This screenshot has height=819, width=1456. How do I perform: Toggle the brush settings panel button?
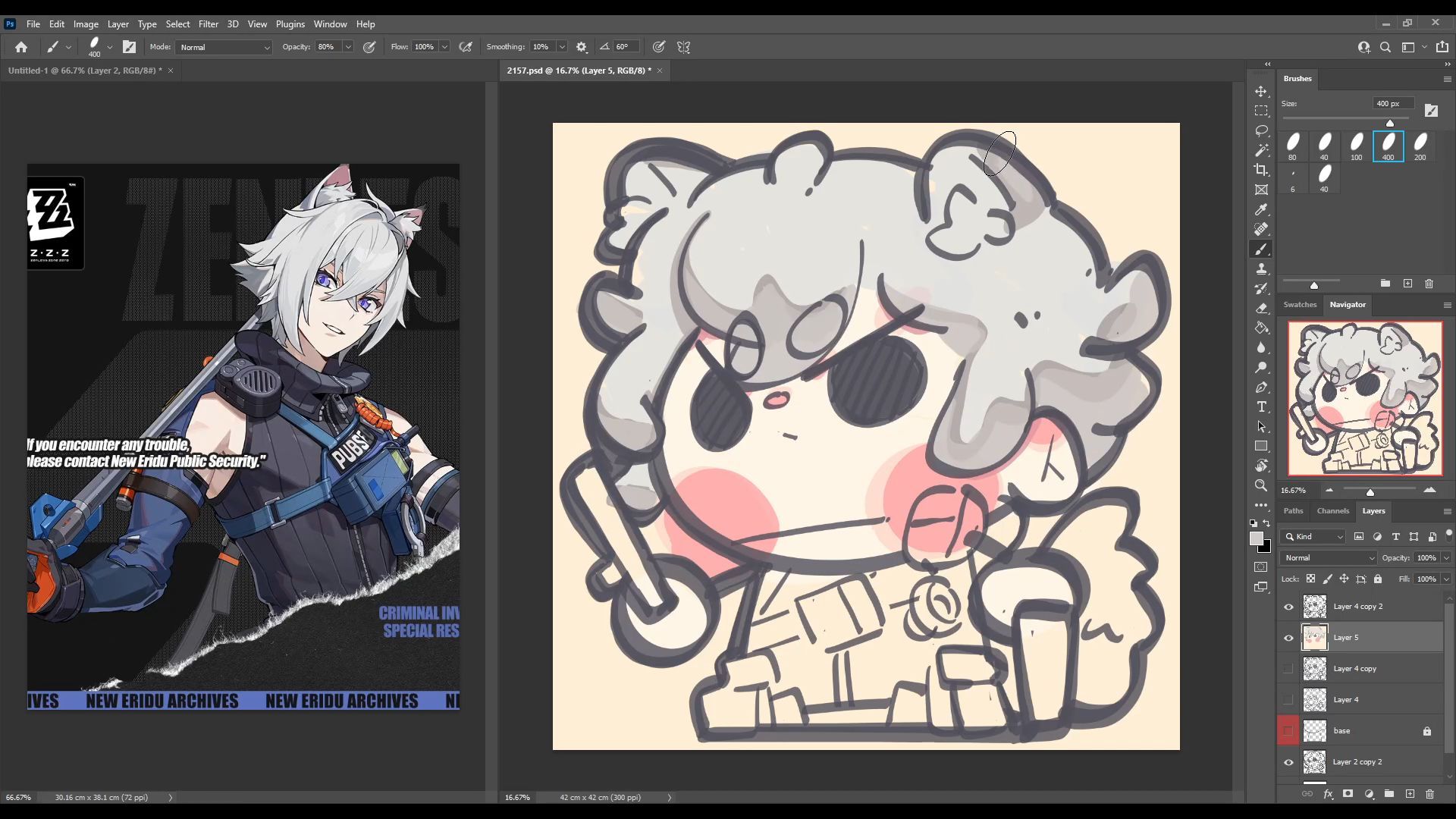point(130,47)
